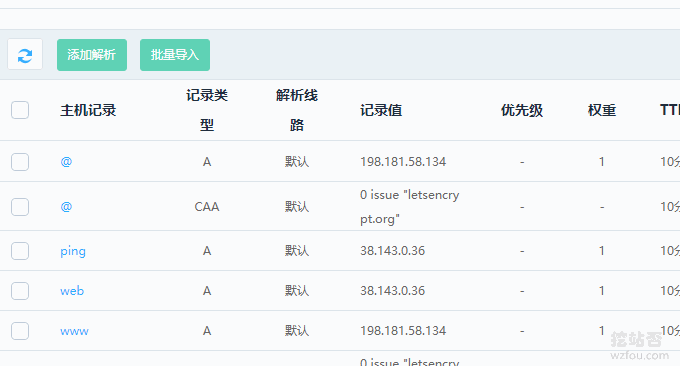Click record type A in ping row

coord(207,251)
